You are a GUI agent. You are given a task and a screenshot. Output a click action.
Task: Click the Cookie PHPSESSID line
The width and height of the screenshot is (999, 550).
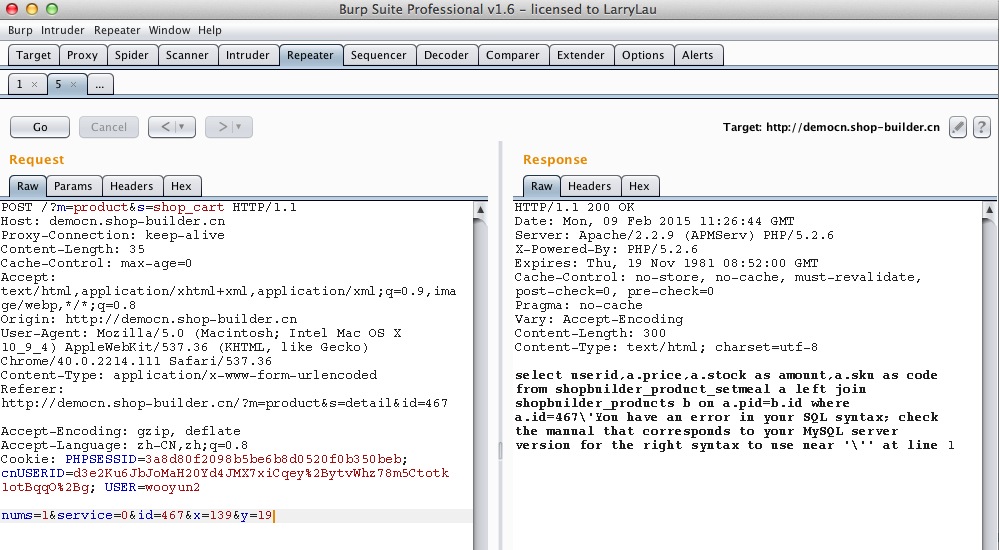coord(205,460)
